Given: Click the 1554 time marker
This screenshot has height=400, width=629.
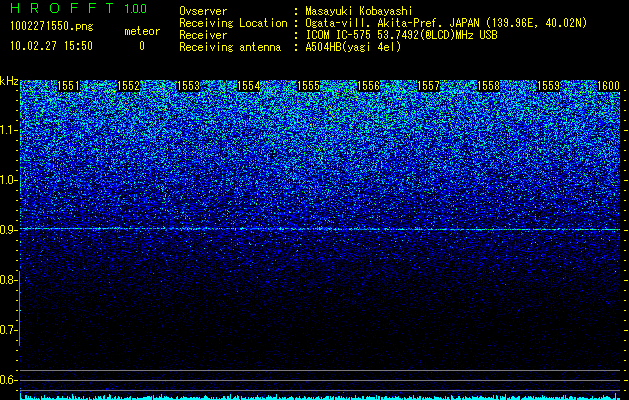Looking at the screenshot, I should point(249,86).
